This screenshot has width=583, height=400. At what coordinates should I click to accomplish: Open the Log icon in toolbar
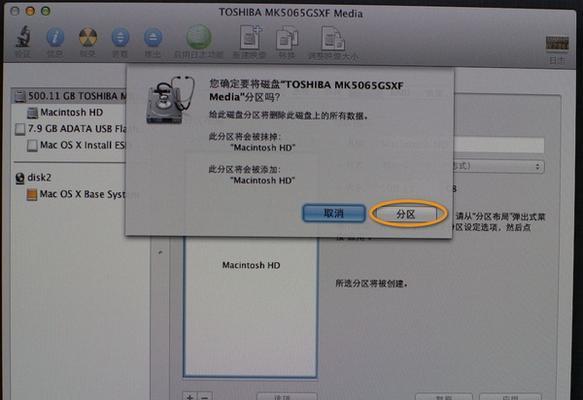(x=557, y=43)
